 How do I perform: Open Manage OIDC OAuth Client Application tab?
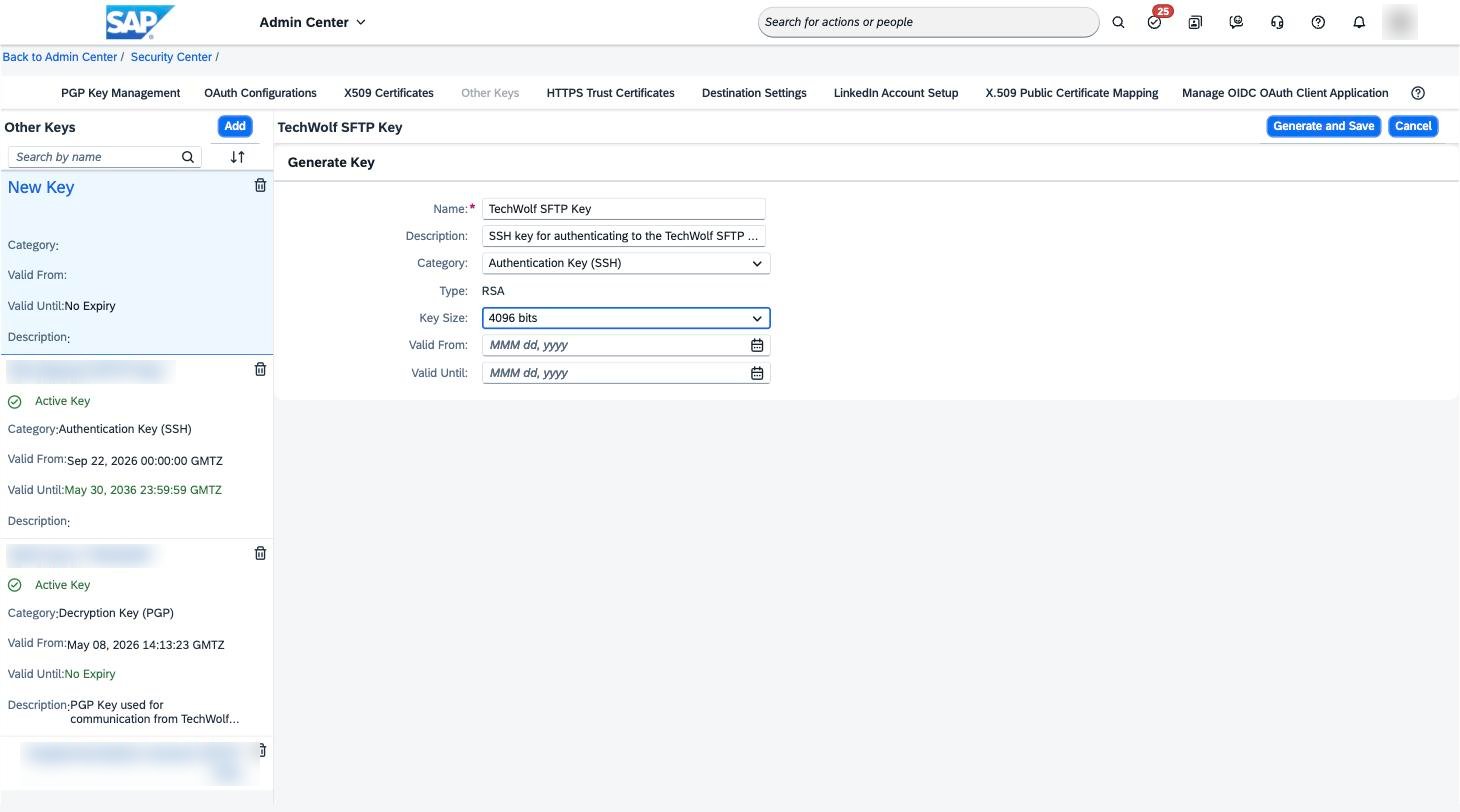(1285, 93)
